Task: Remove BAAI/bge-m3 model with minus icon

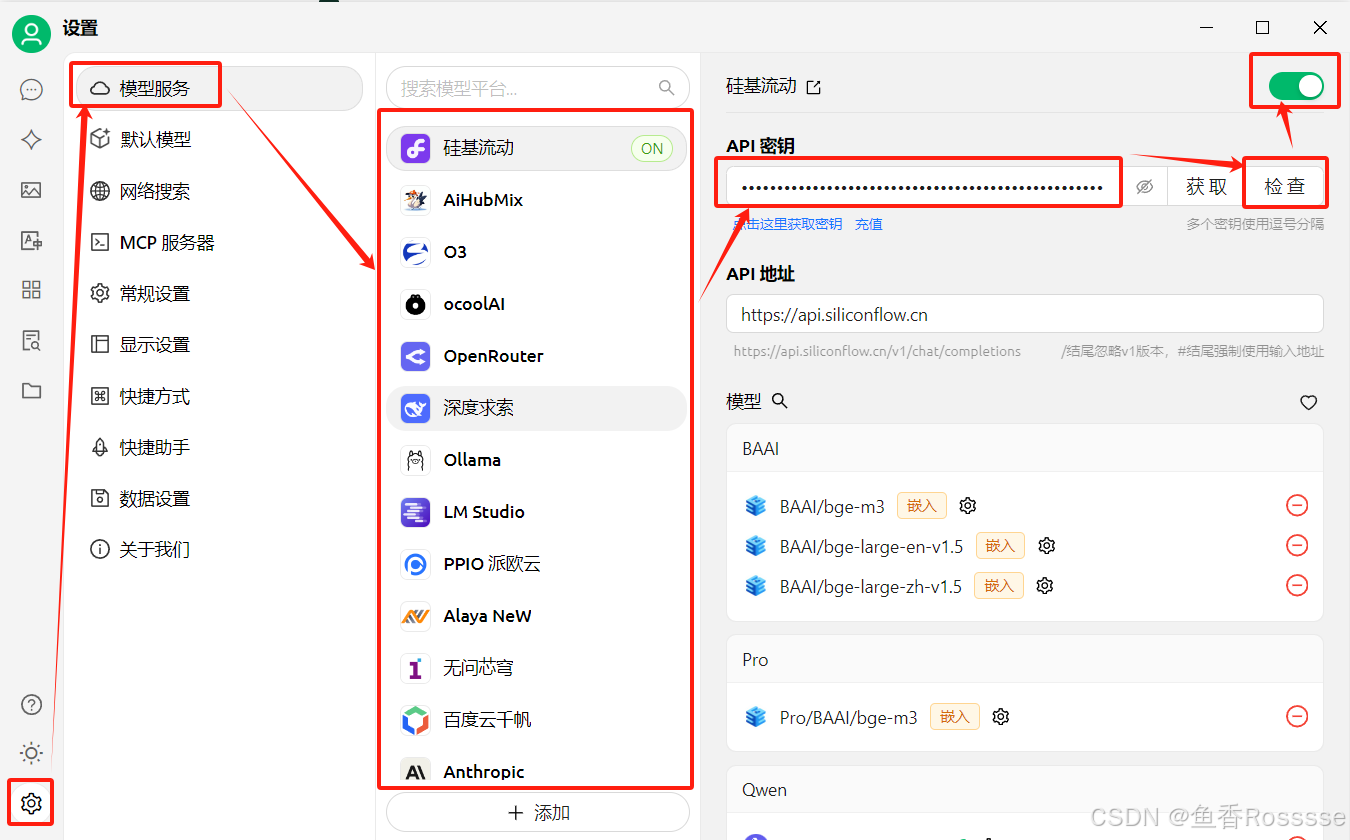Action: (x=1297, y=506)
